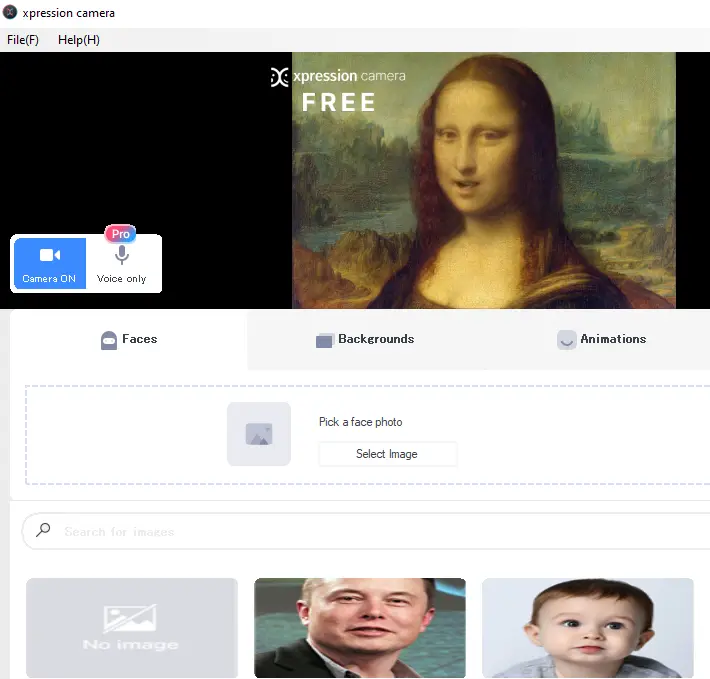Viewport: 710px width, 679px height.
Task: Click the face photo placeholder icon
Action: pyautogui.click(x=259, y=434)
